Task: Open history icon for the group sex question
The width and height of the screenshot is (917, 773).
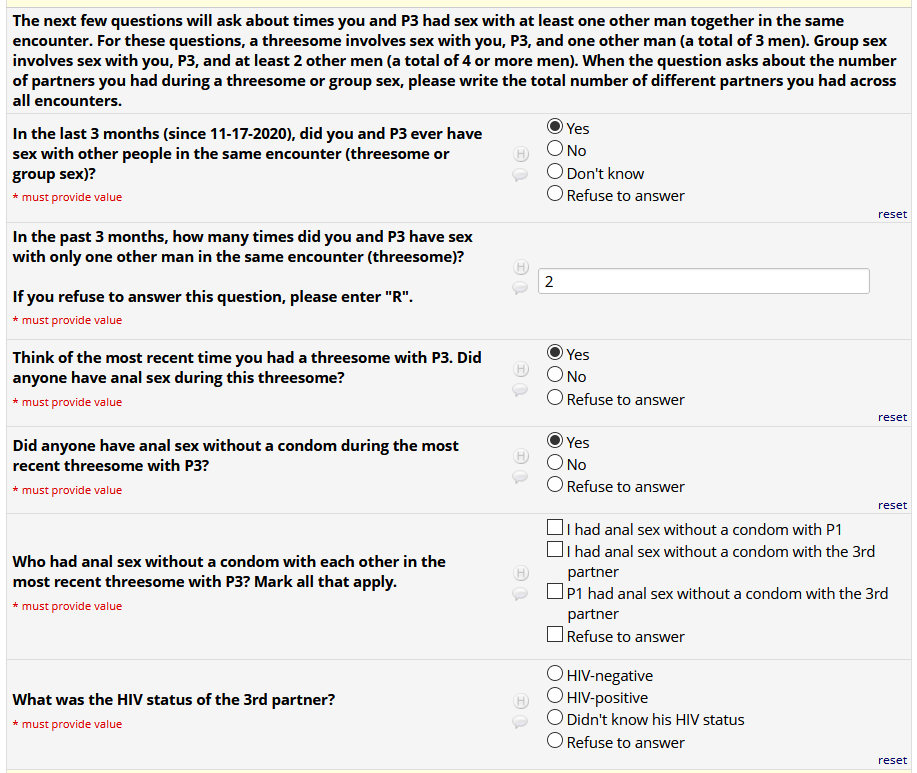Action: click(520, 154)
